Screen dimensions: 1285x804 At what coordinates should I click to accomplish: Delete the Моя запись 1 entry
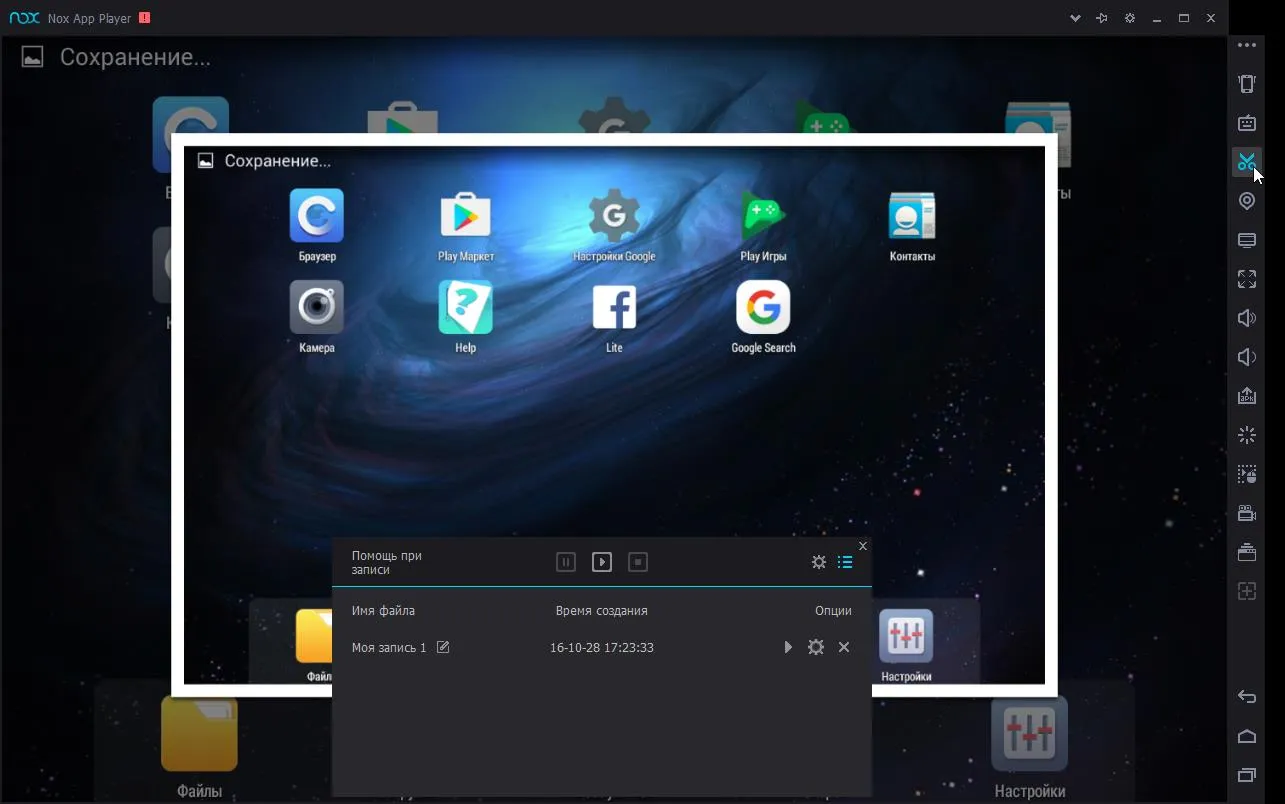click(x=844, y=647)
